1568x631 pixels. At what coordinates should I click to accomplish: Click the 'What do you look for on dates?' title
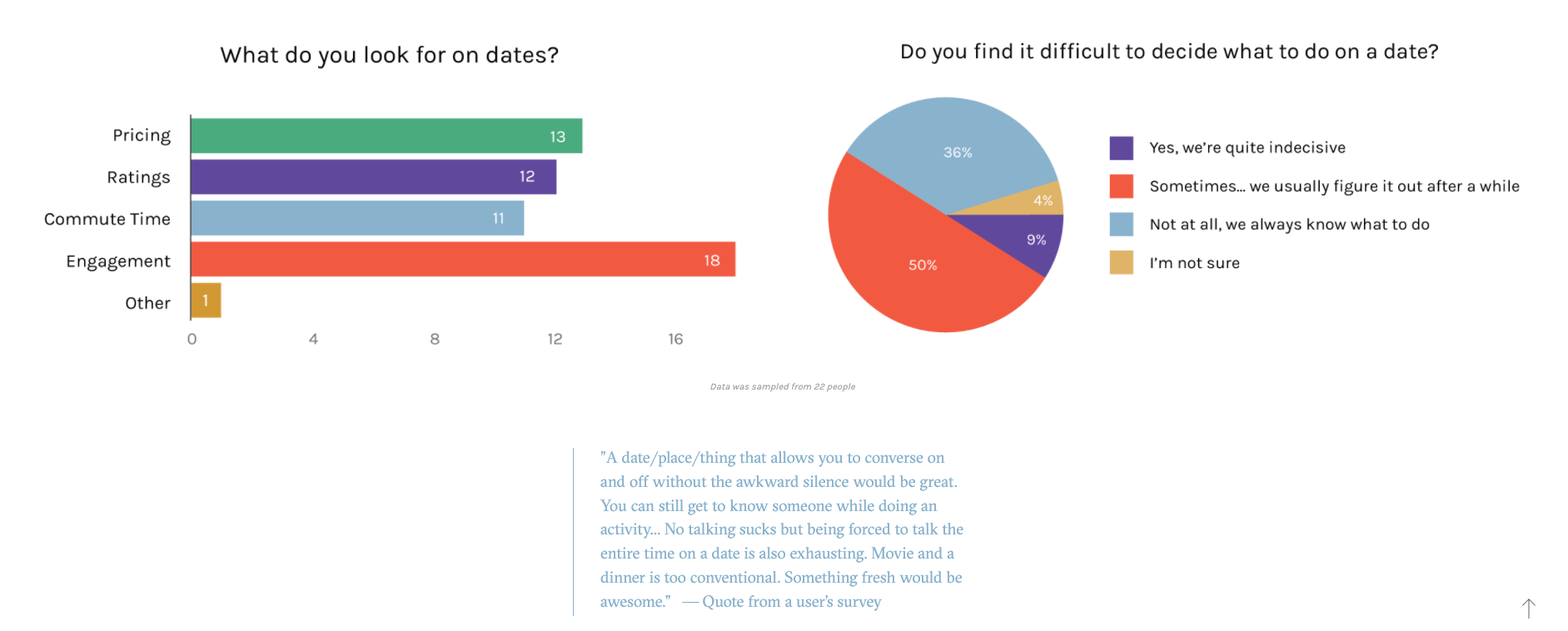tap(389, 55)
